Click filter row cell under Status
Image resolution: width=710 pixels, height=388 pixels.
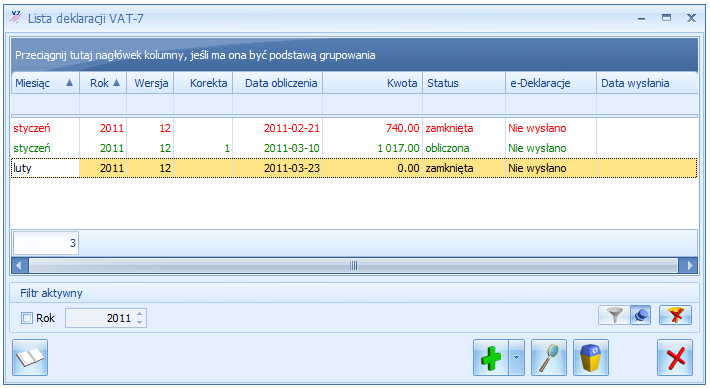tap(464, 105)
